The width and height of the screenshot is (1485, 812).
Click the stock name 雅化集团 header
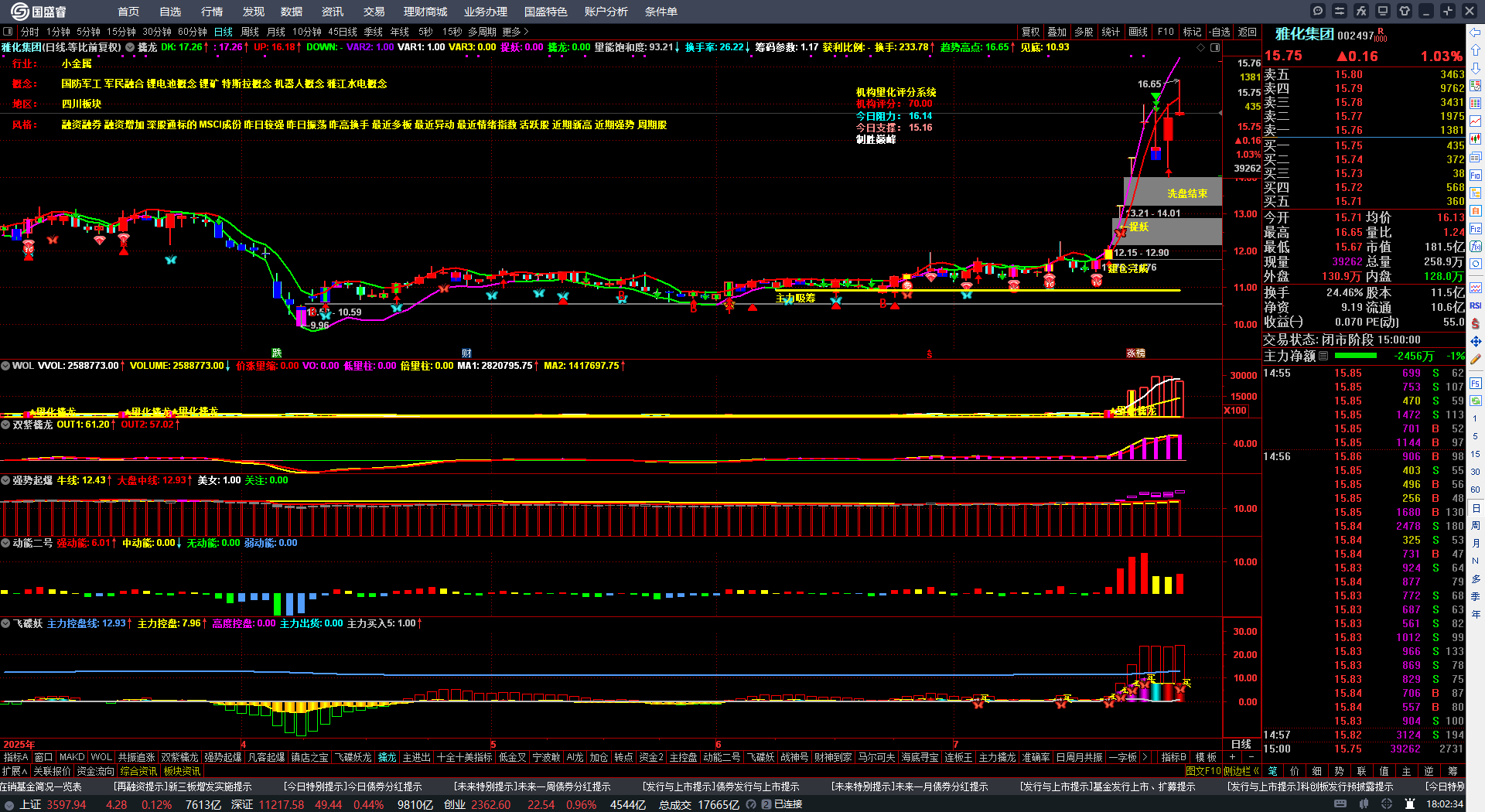1304,34
